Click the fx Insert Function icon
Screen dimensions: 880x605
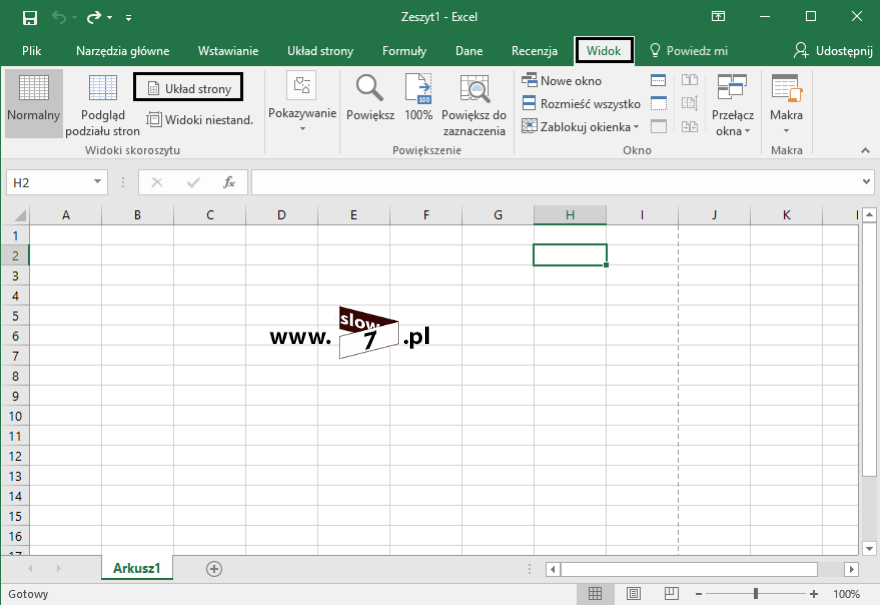point(229,182)
